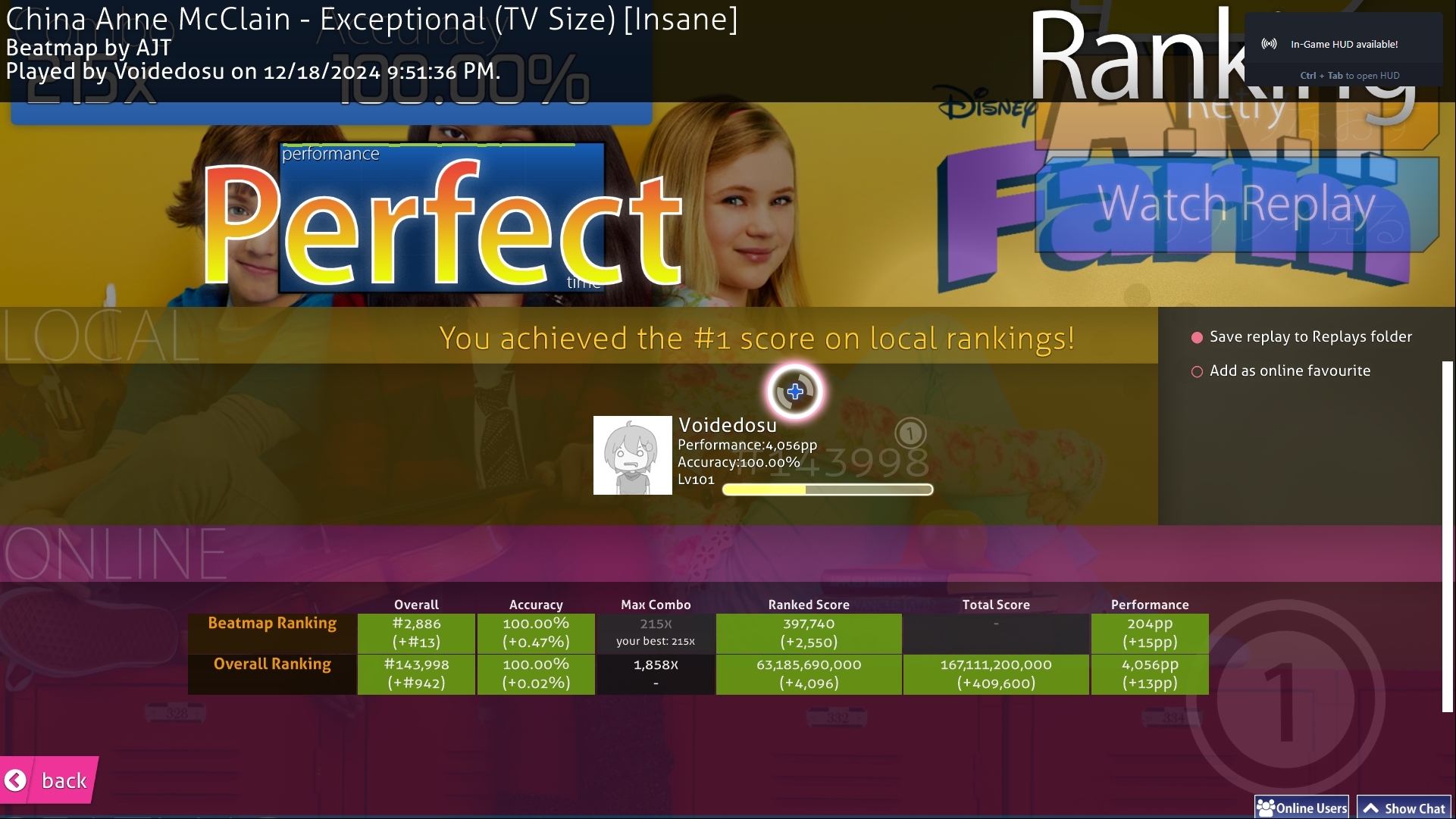Click Voidedosu's avatar thumbnail
This screenshot has height=819, width=1456.
tap(633, 455)
